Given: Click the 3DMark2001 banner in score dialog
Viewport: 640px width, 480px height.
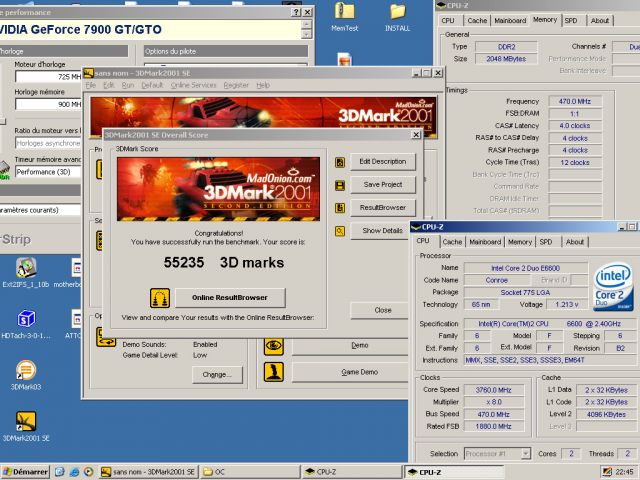Looking at the screenshot, I should 218,189.
